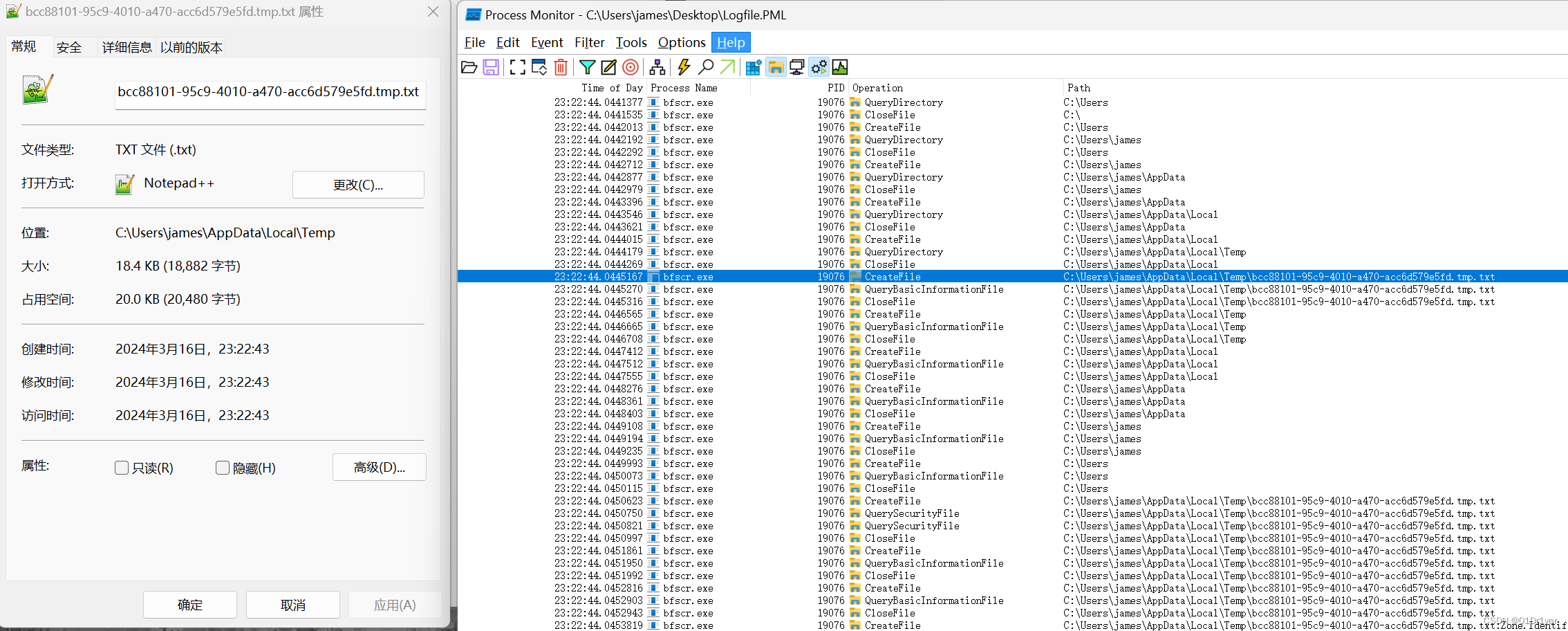The height and width of the screenshot is (631, 1568).
Task: Check the 只读(R) read-only checkbox
Action: coord(122,468)
